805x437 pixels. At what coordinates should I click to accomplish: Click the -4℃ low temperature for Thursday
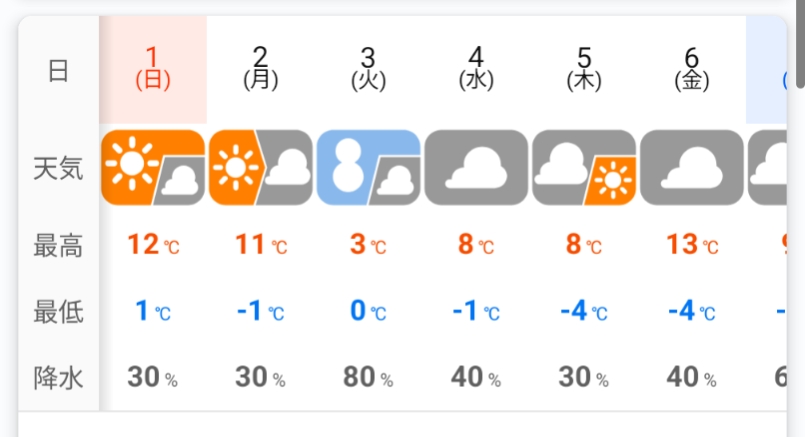(584, 311)
